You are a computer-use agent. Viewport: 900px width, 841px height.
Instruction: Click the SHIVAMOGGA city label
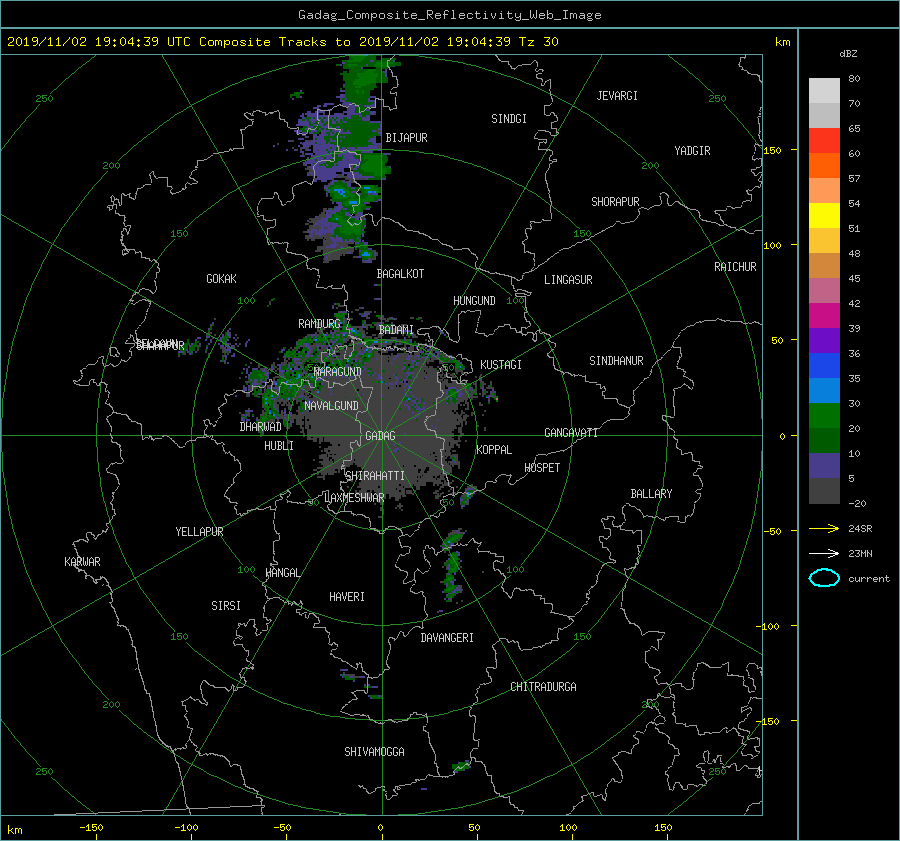pos(374,751)
